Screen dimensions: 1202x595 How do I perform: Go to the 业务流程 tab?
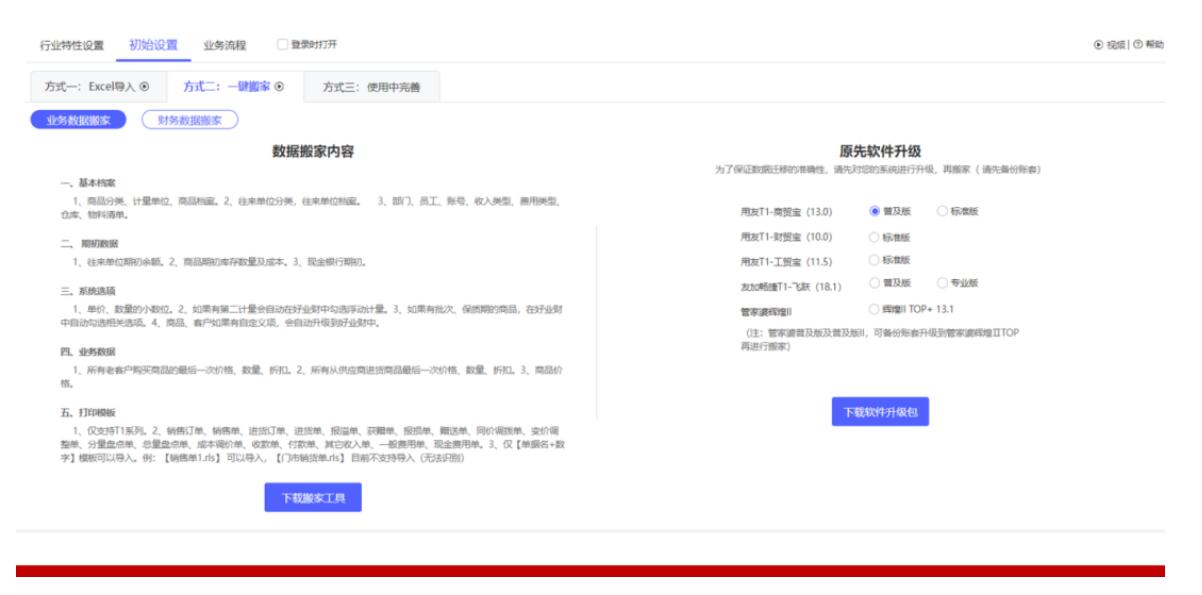point(225,46)
